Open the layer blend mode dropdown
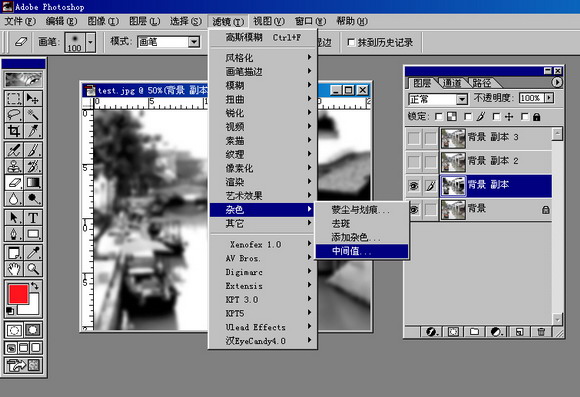Screen dimensions: 580x397 coord(462,99)
